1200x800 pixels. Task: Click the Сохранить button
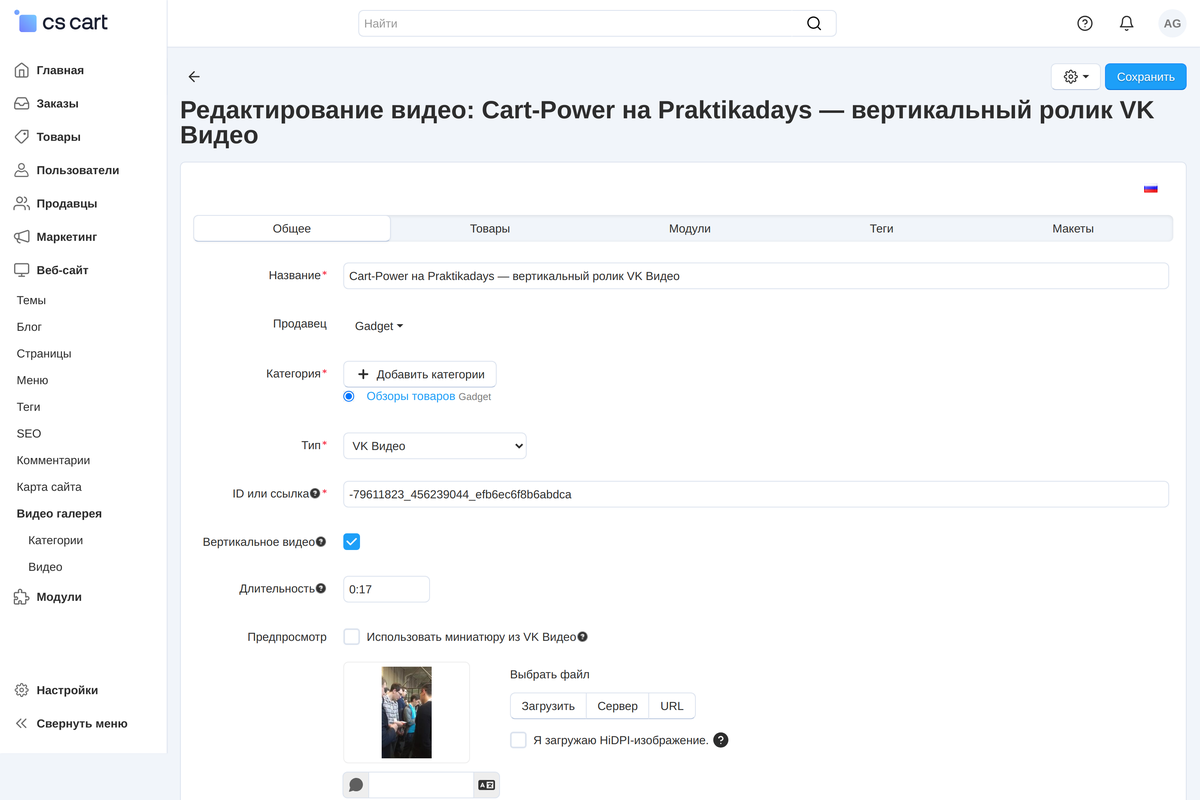[x=1146, y=77]
